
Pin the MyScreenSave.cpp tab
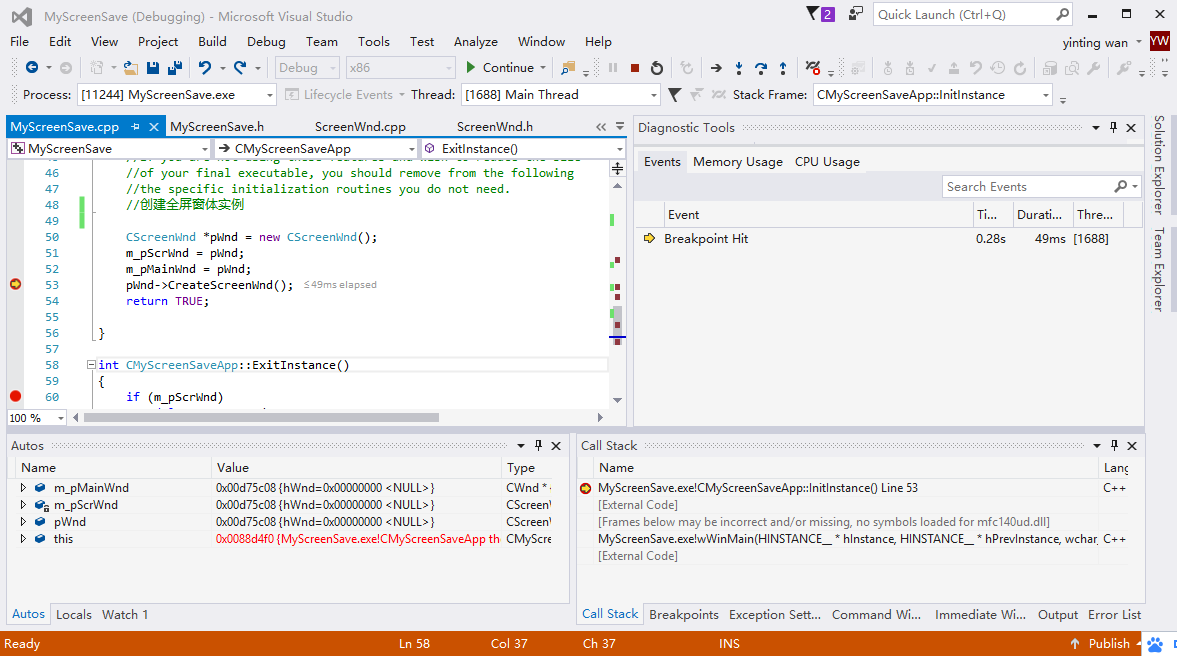coord(135,127)
